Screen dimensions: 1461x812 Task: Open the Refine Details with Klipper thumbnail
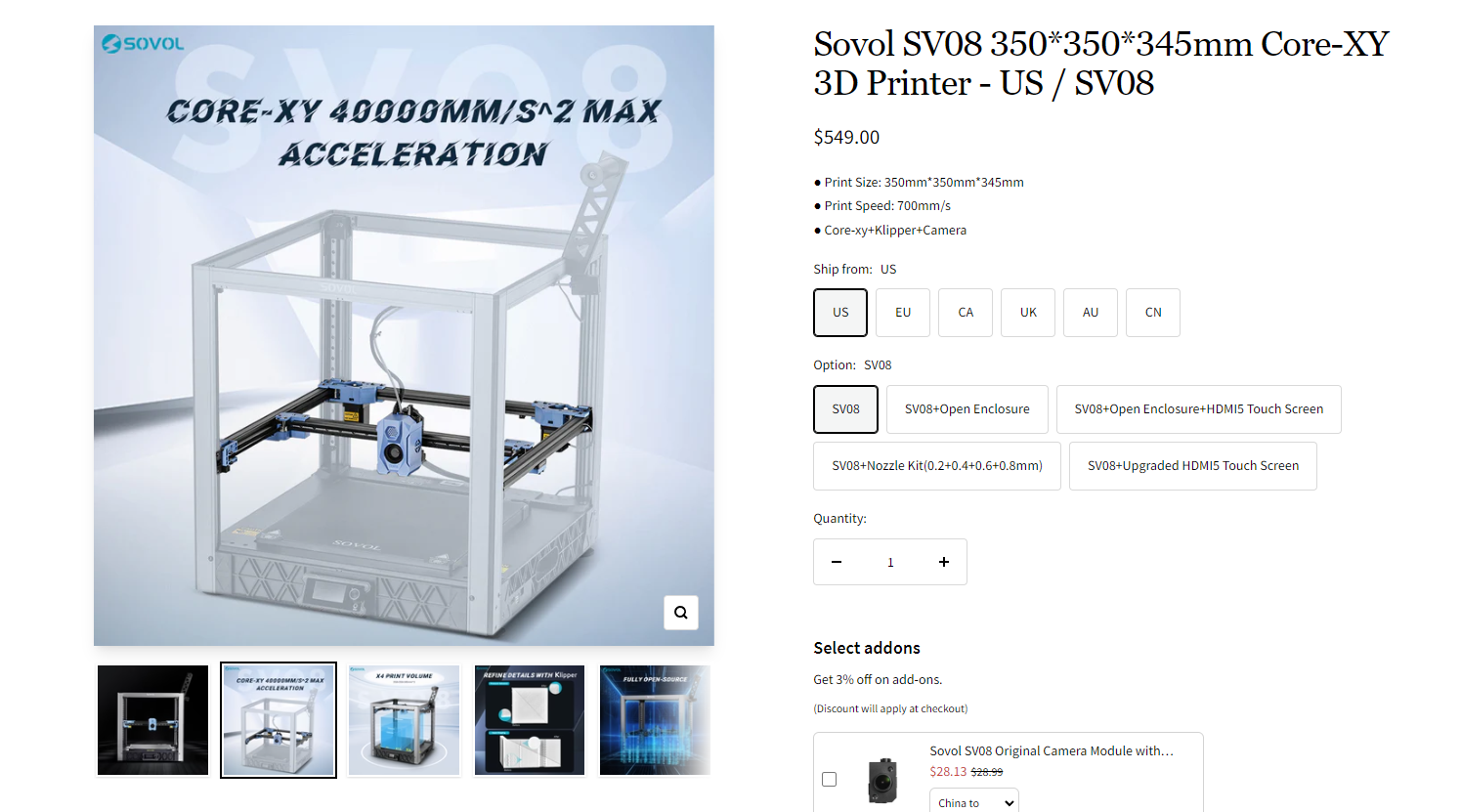530,720
